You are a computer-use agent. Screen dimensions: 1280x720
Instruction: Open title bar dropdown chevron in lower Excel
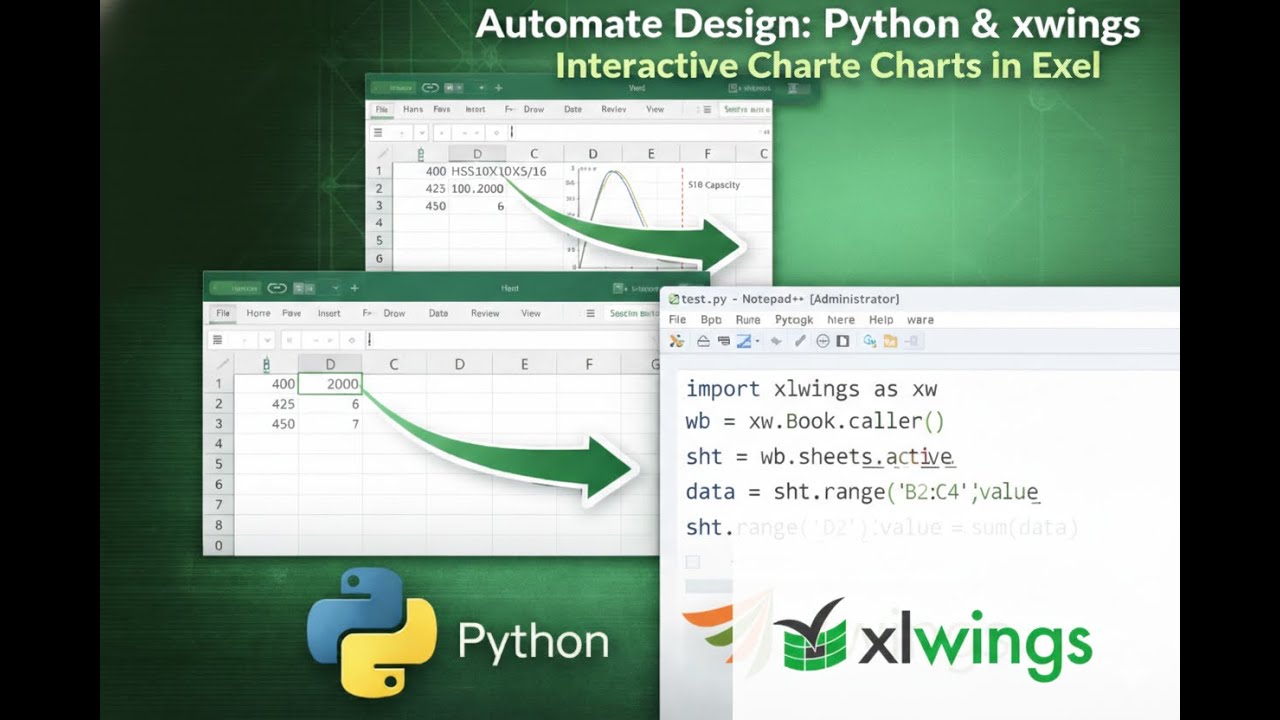[336, 288]
